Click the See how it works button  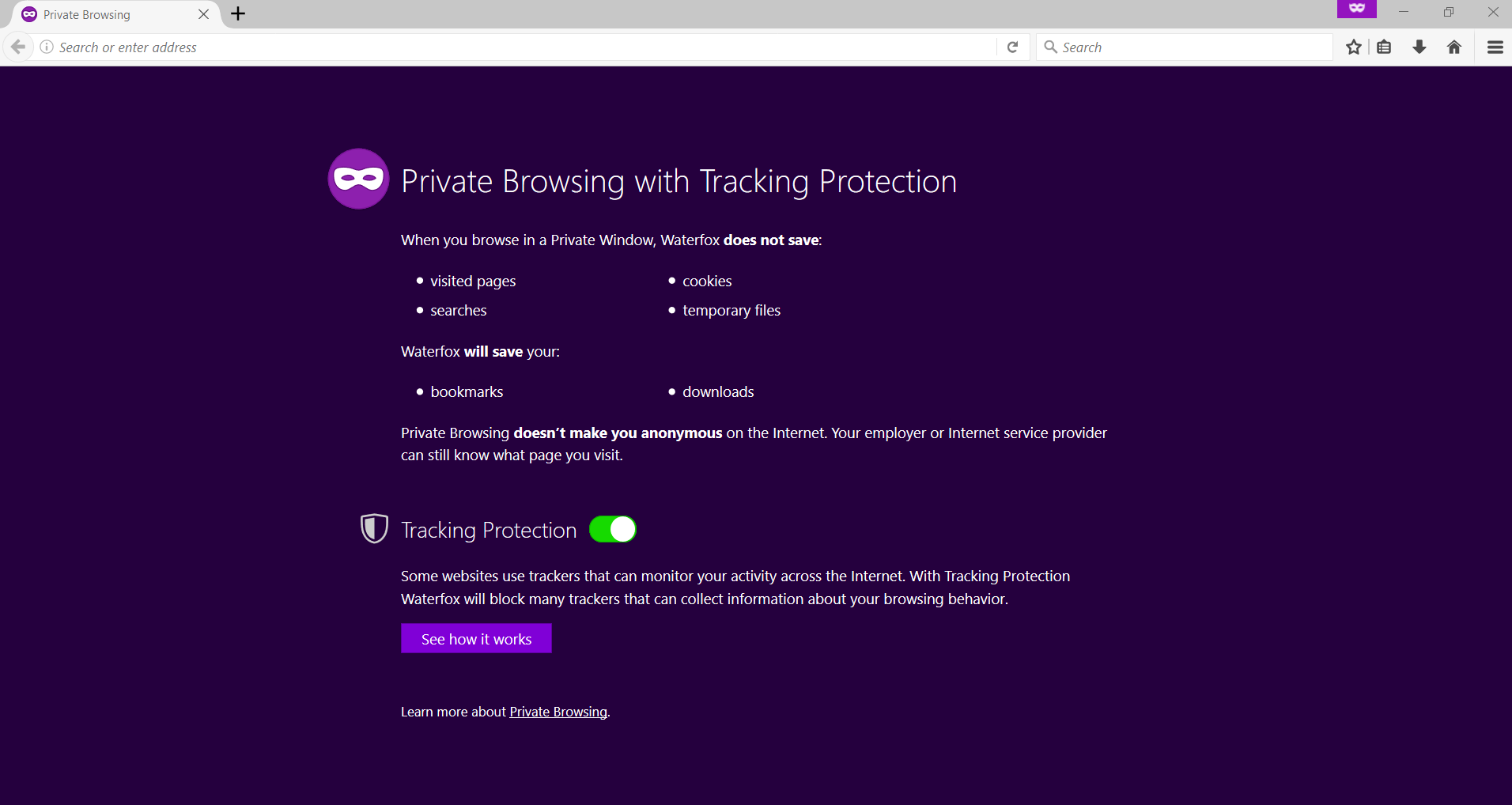[476, 638]
